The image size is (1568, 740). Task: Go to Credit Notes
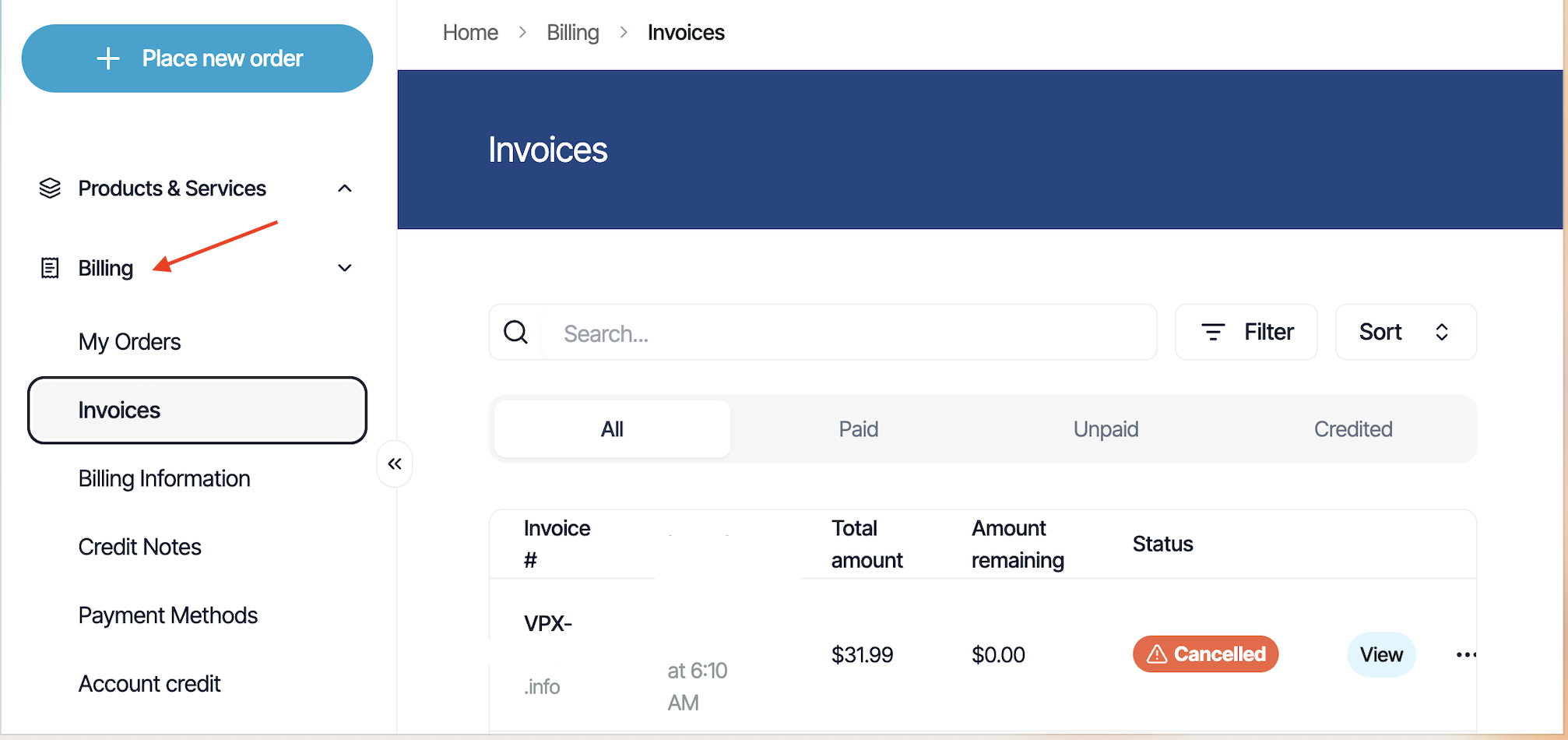pyautogui.click(x=140, y=547)
